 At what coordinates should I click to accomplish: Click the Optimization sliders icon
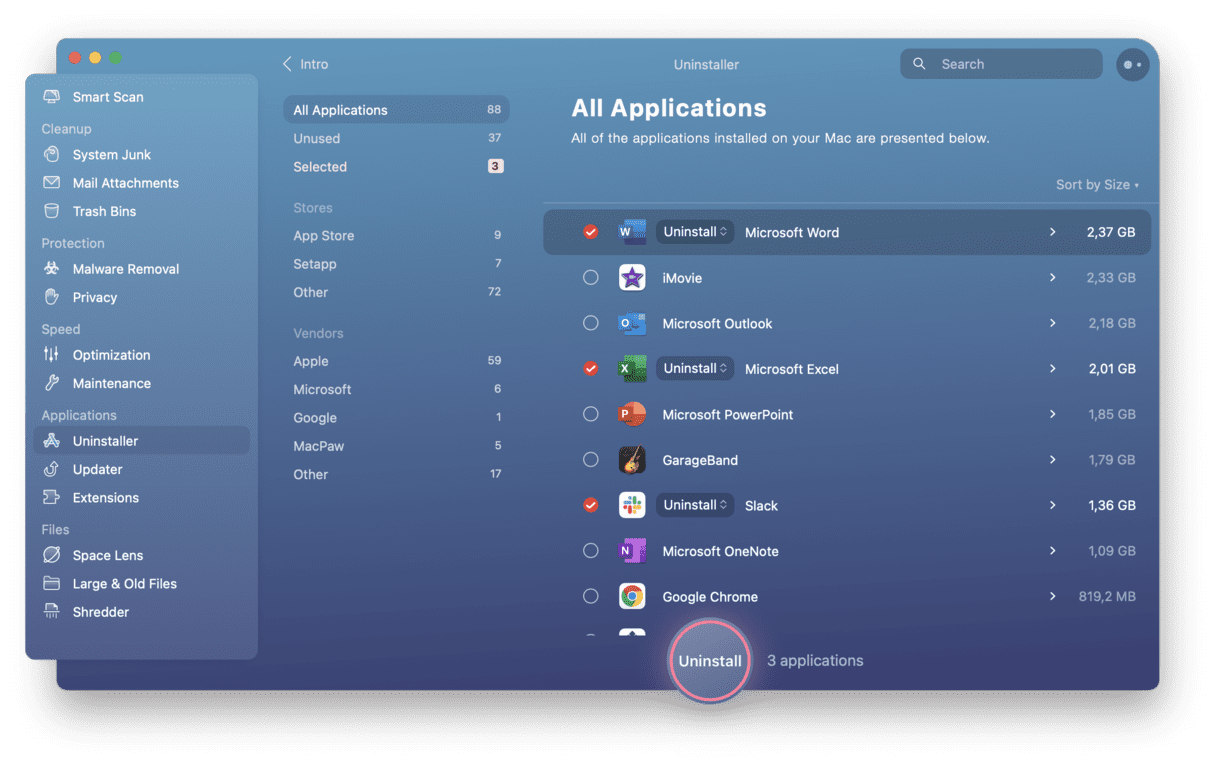[51, 355]
